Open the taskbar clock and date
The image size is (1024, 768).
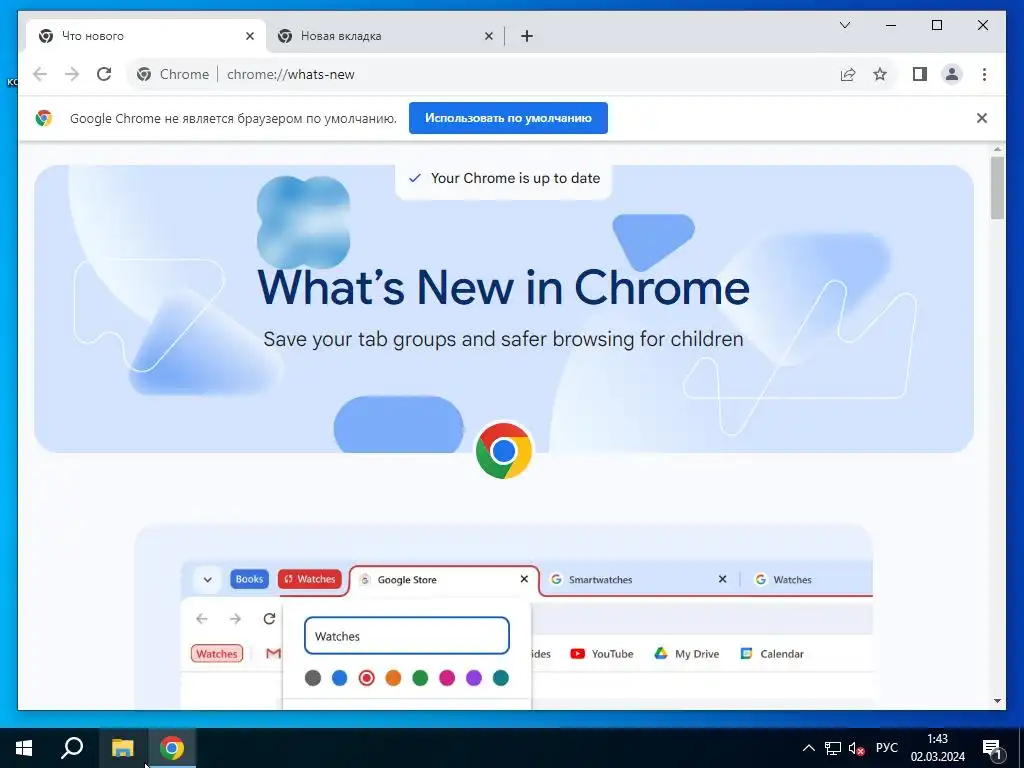point(938,748)
